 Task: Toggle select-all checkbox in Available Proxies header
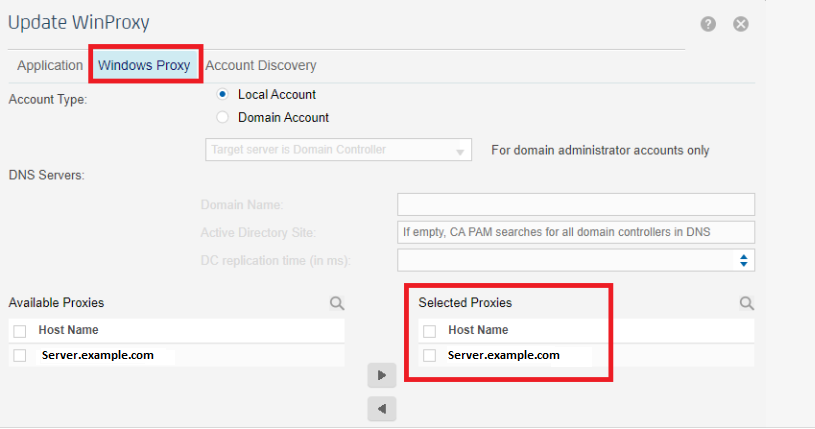pos(20,331)
